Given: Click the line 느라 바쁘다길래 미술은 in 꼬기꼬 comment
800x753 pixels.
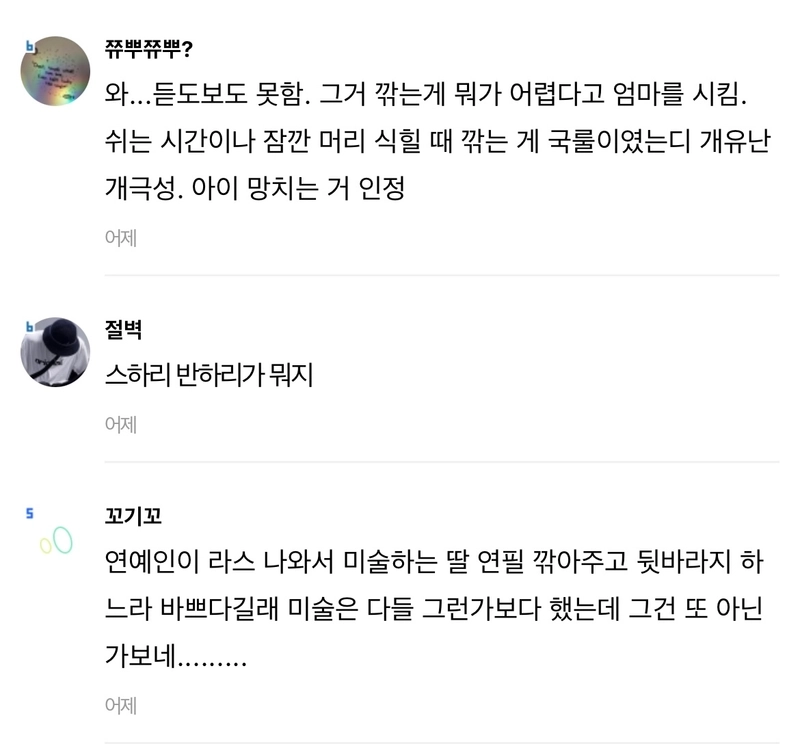Looking at the screenshot, I should (434, 608).
